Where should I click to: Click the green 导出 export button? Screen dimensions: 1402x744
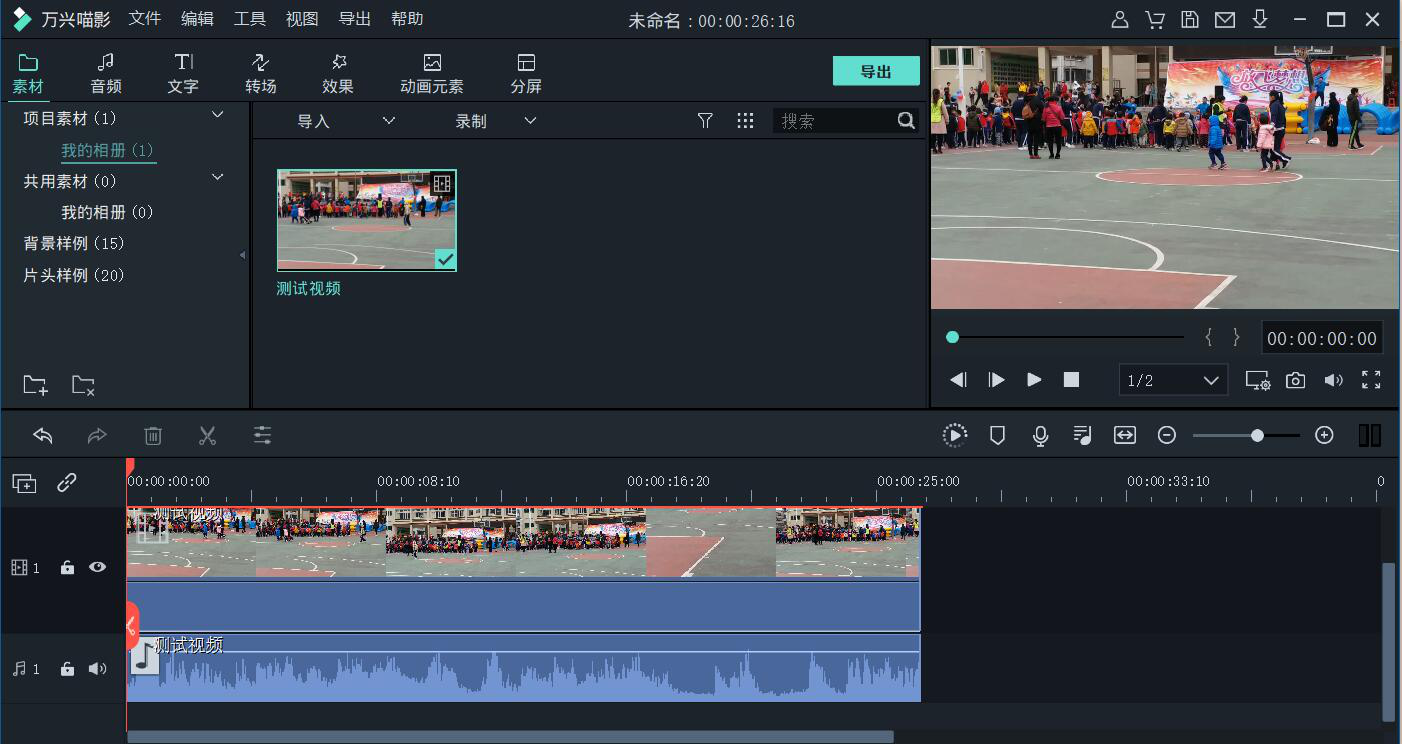(x=875, y=71)
